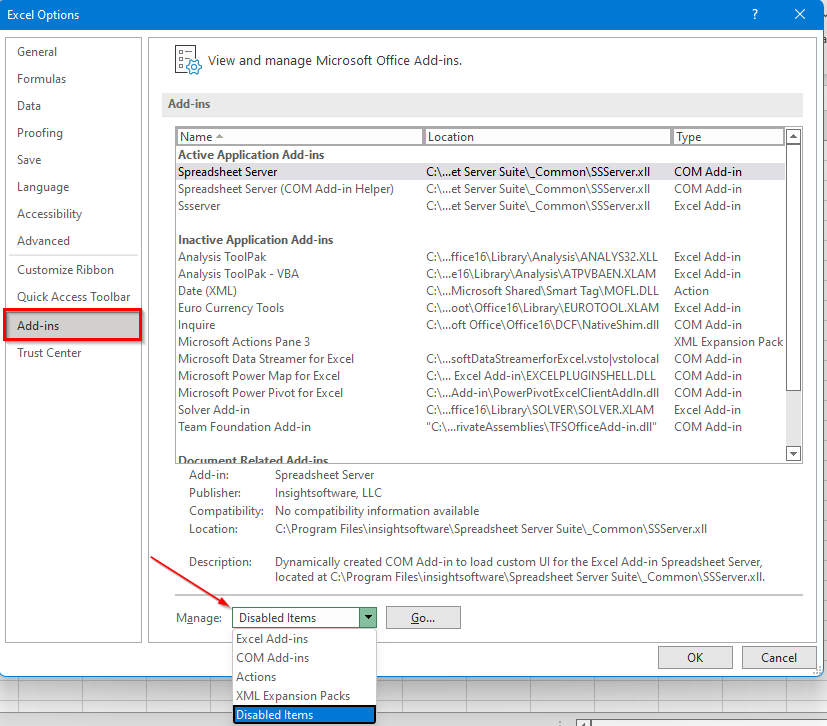Viewport: 827px width, 726px height.
Task: Pick Disabled Items in dropdown list
Action: pyautogui.click(x=275, y=715)
